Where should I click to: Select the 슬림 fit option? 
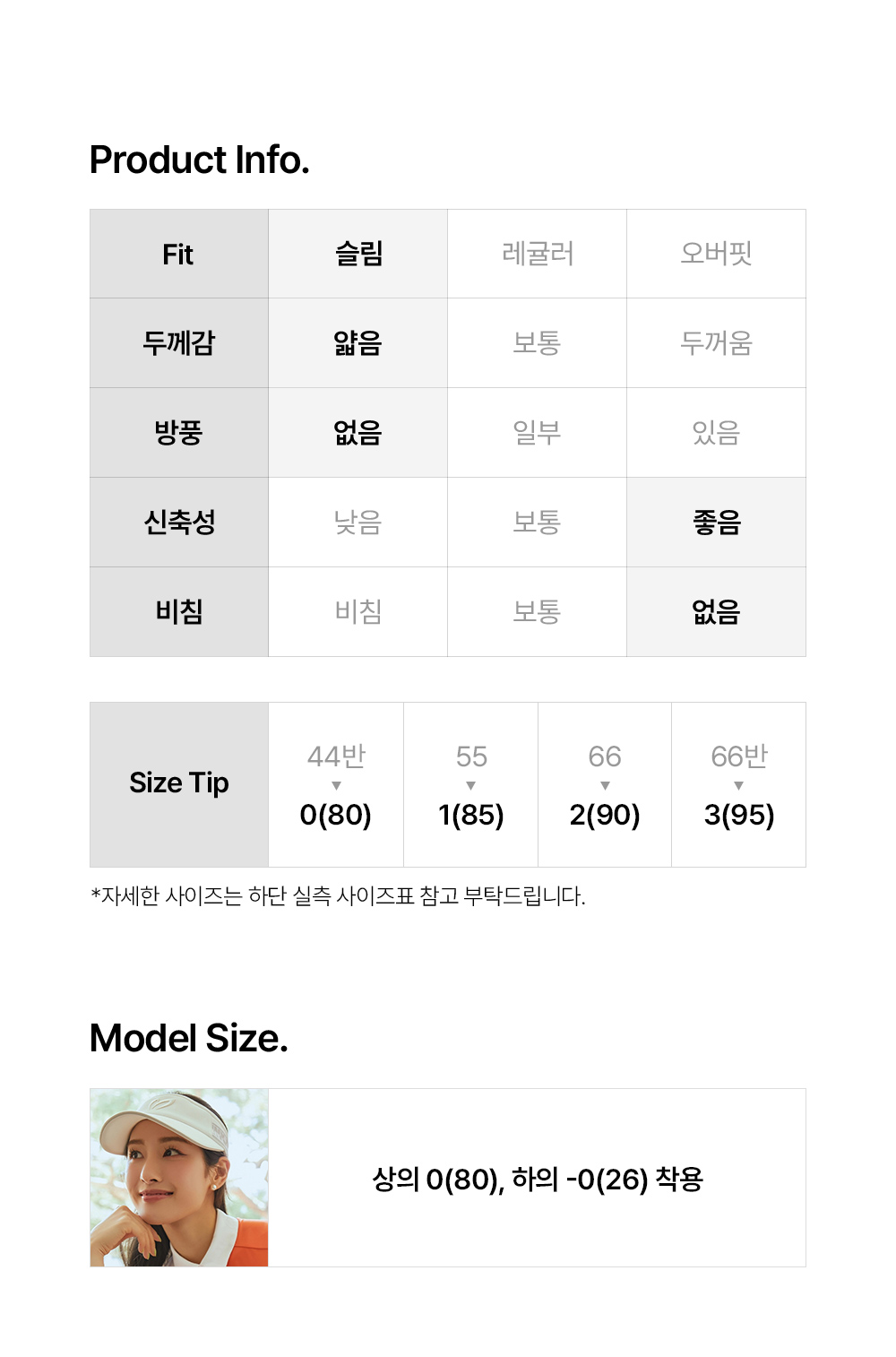tap(358, 254)
